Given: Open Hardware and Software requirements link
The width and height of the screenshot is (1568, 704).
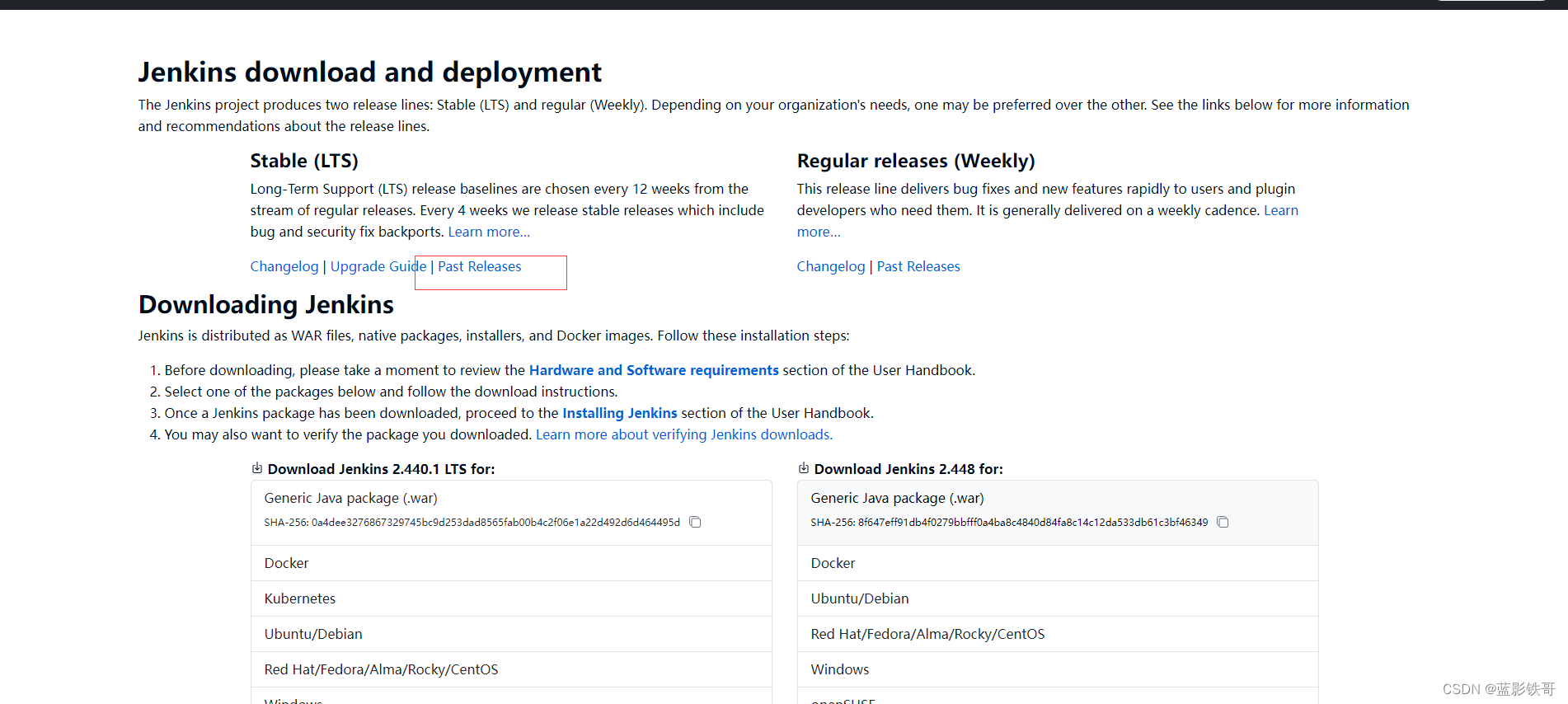Looking at the screenshot, I should pos(654,370).
